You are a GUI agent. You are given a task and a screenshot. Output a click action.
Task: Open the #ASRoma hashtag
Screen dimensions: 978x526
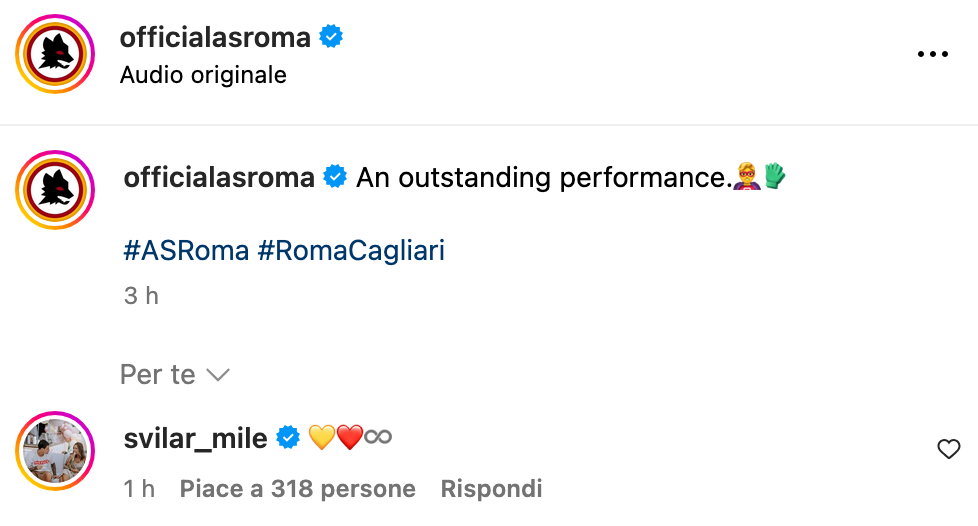click(x=186, y=250)
